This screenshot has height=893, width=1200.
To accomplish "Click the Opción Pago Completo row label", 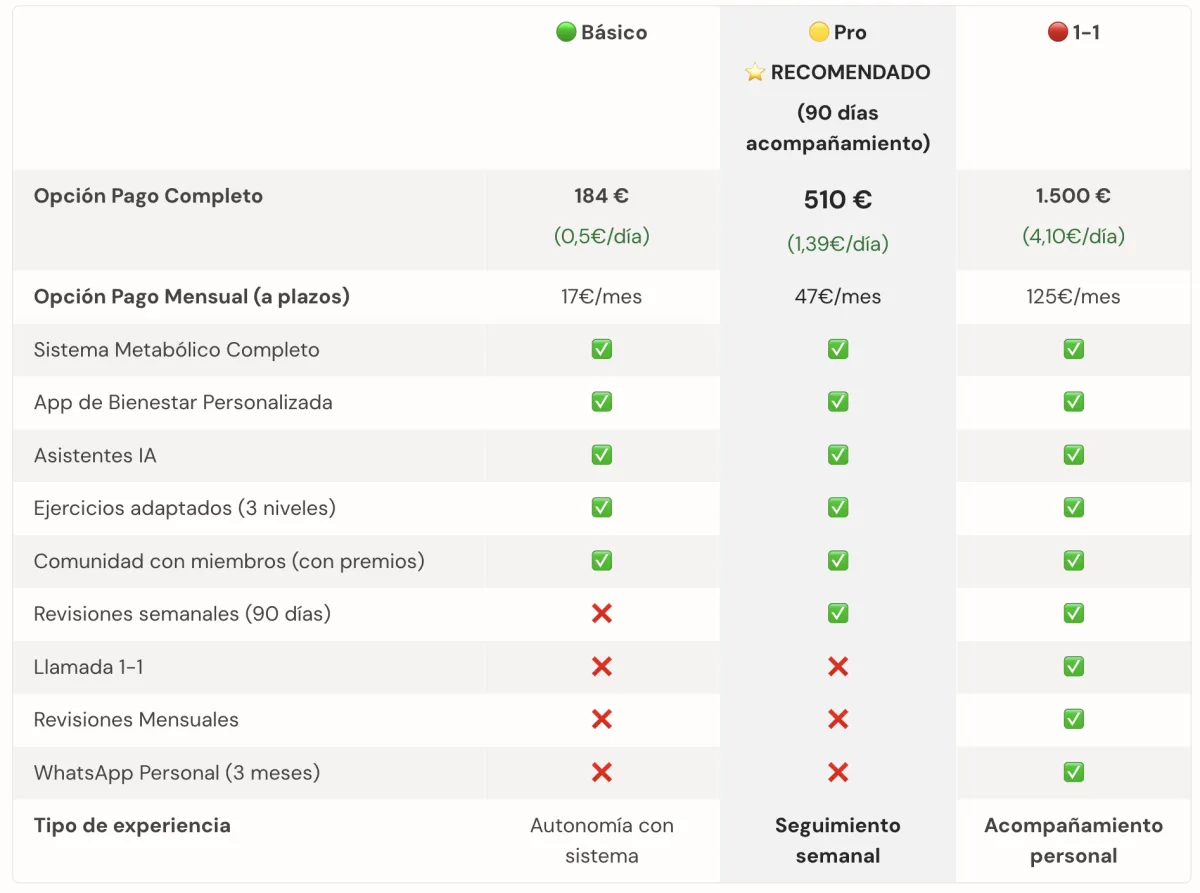I will click(148, 196).
